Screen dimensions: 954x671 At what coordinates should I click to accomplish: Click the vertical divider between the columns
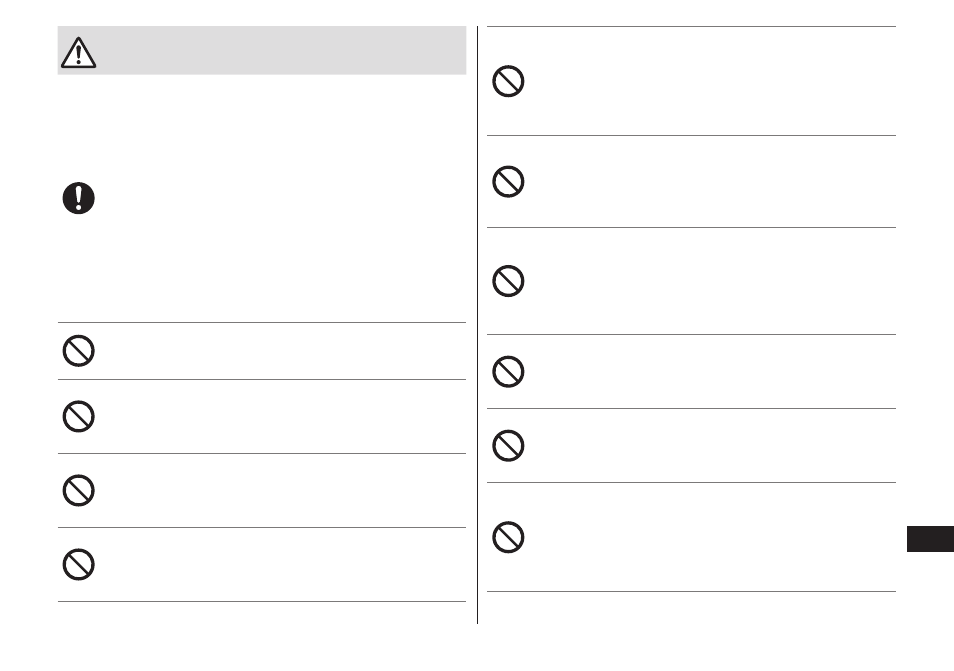tap(478, 325)
